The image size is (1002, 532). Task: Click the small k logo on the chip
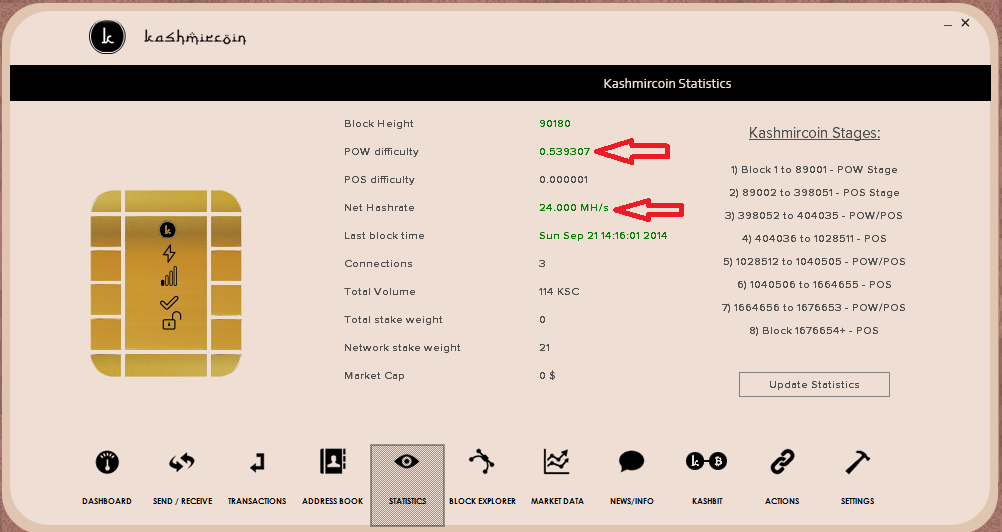coord(167,229)
